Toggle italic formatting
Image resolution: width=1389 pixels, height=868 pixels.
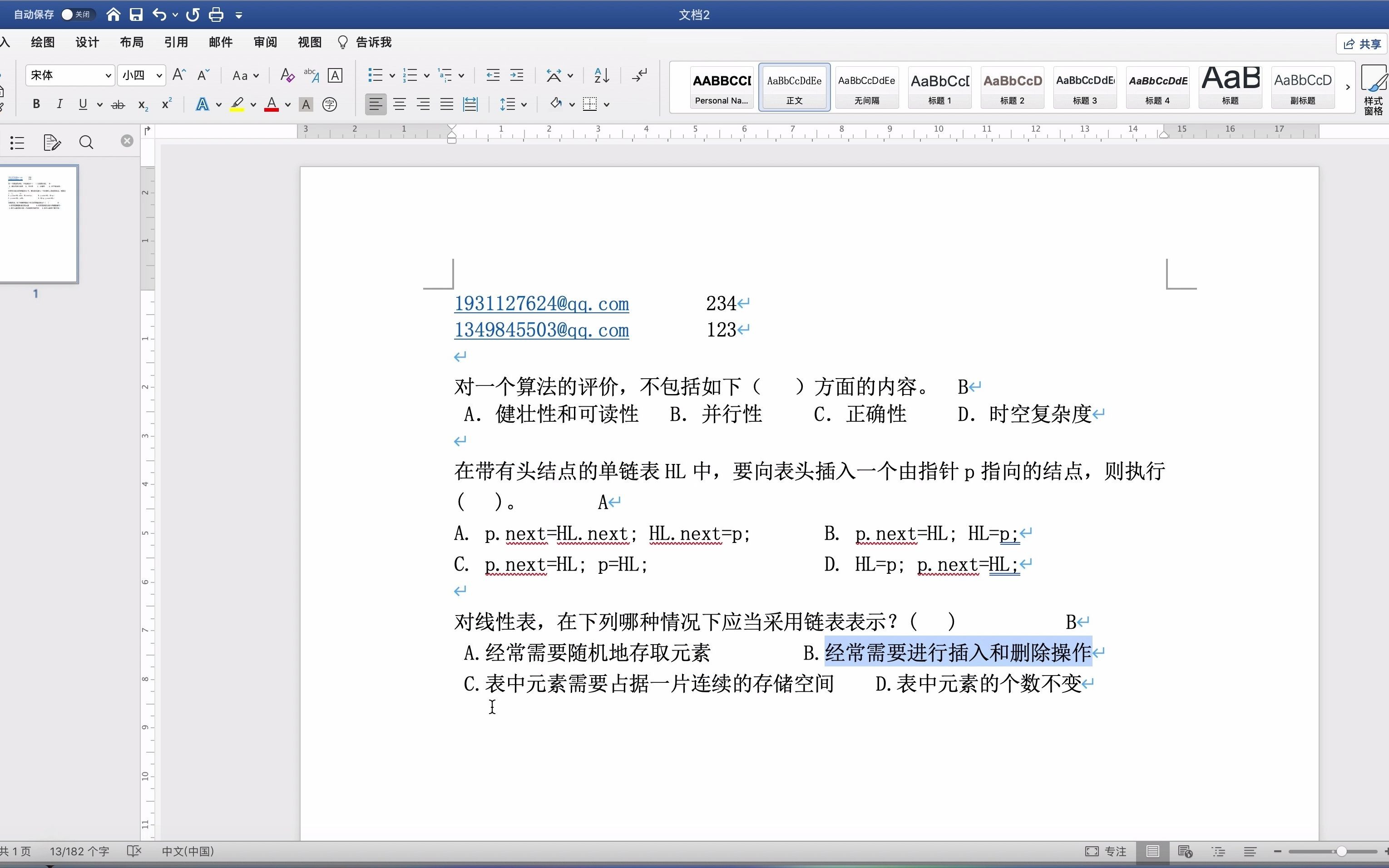click(59, 104)
